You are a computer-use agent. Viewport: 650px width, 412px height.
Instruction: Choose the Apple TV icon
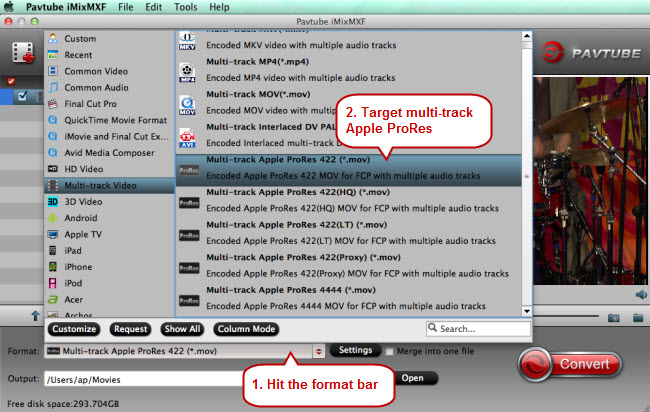point(53,234)
